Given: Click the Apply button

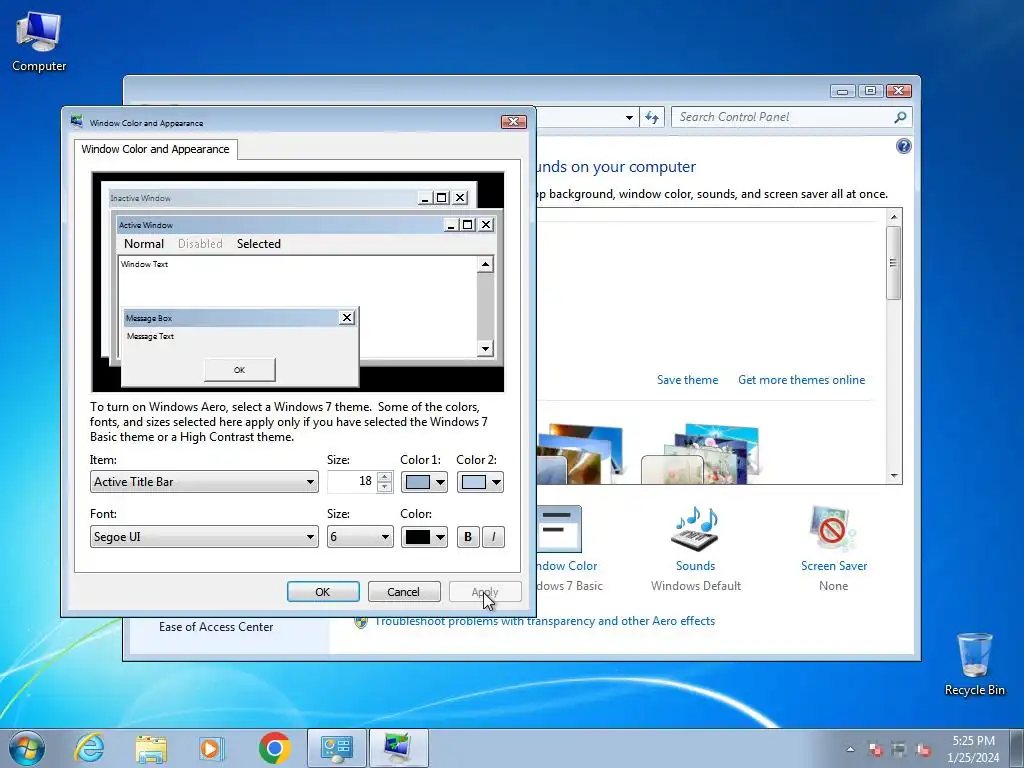Looking at the screenshot, I should coord(485,592).
